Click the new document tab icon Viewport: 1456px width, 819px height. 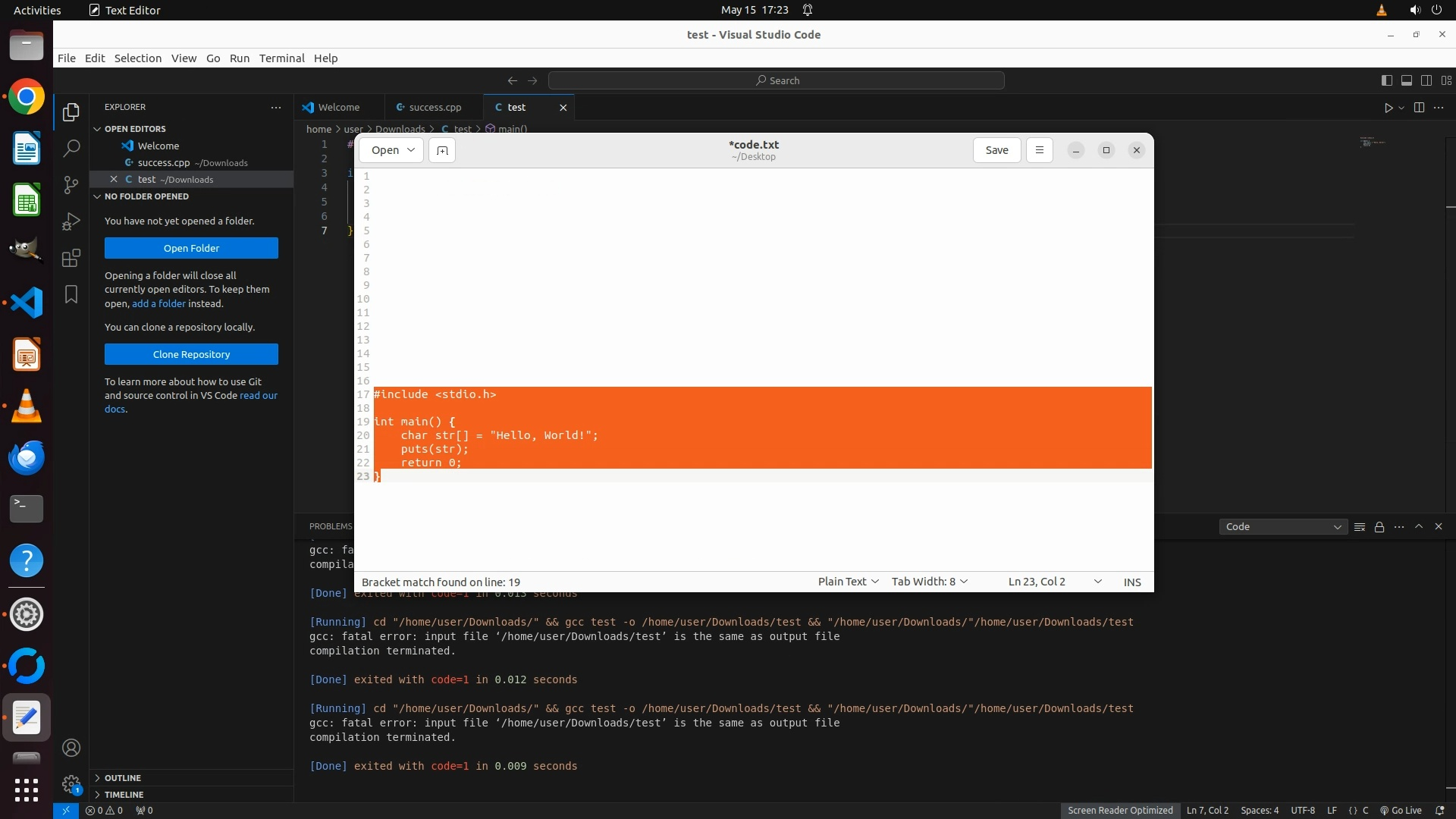[x=442, y=150]
